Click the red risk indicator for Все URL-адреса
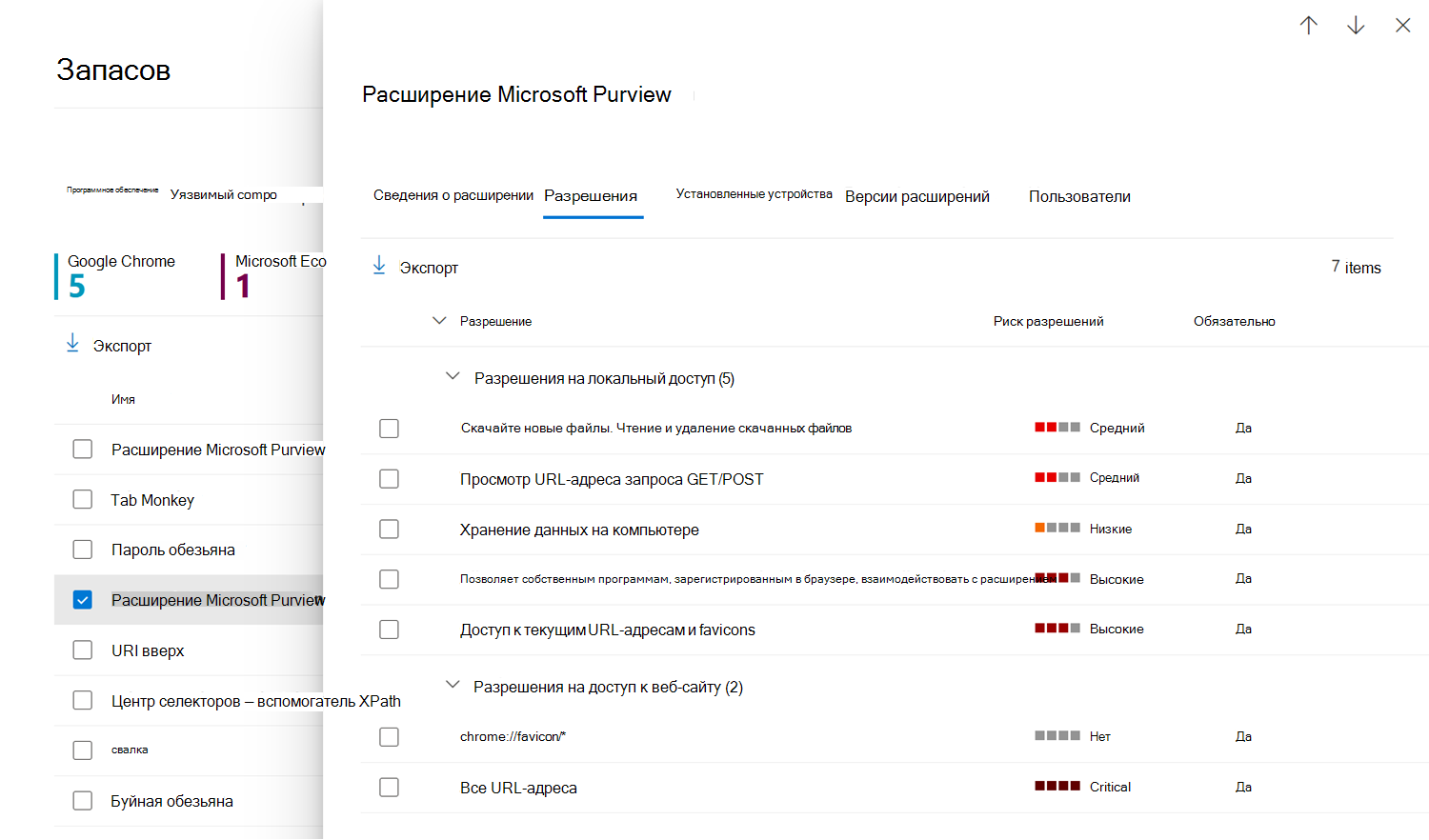This screenshot has height=840, width=1429. pos(1057,787)
